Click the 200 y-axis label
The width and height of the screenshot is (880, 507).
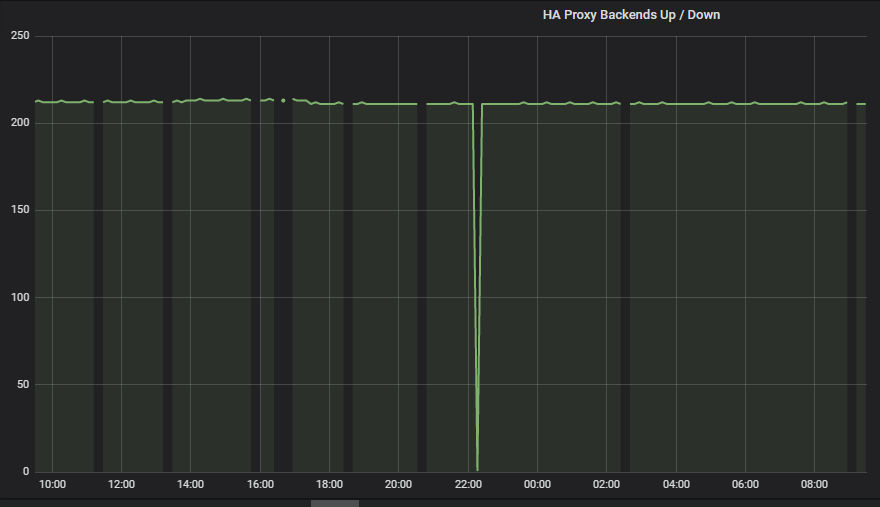pyautogui.click(x=20, y=122)
